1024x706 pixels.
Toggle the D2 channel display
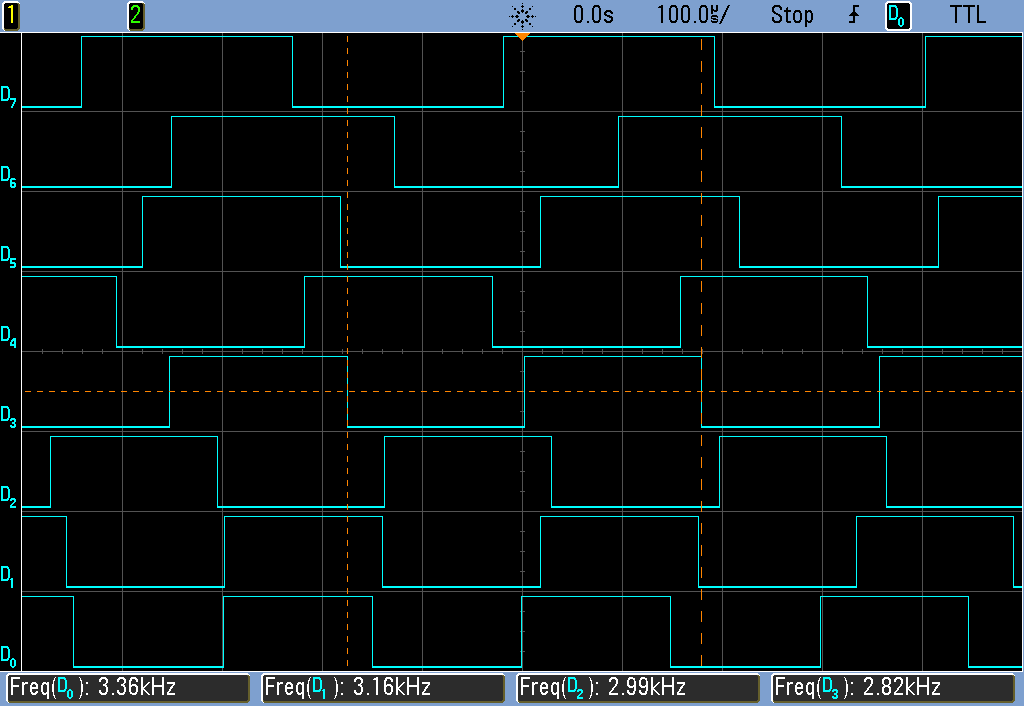10,497
